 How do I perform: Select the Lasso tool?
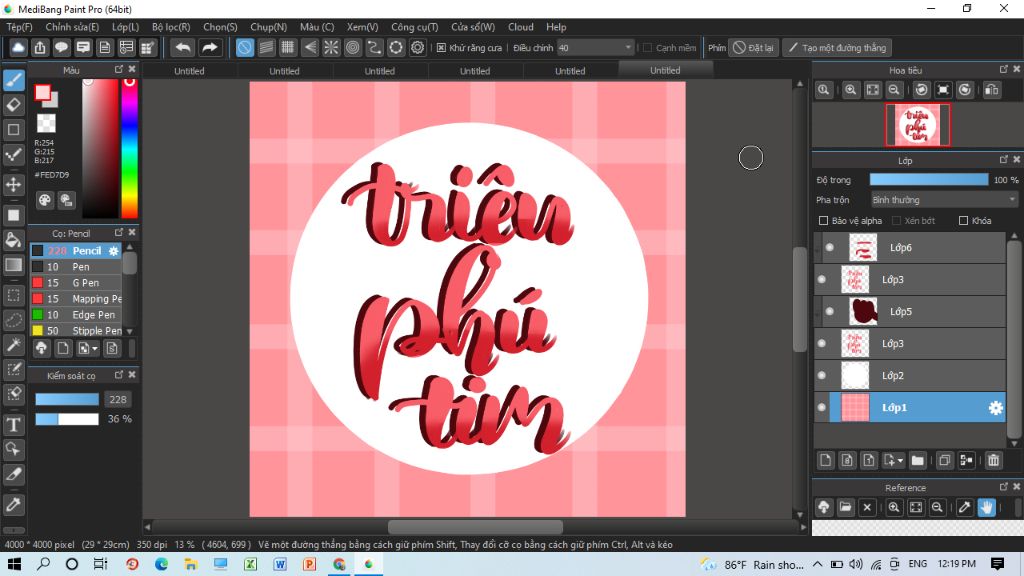click(x=14, y=321)
